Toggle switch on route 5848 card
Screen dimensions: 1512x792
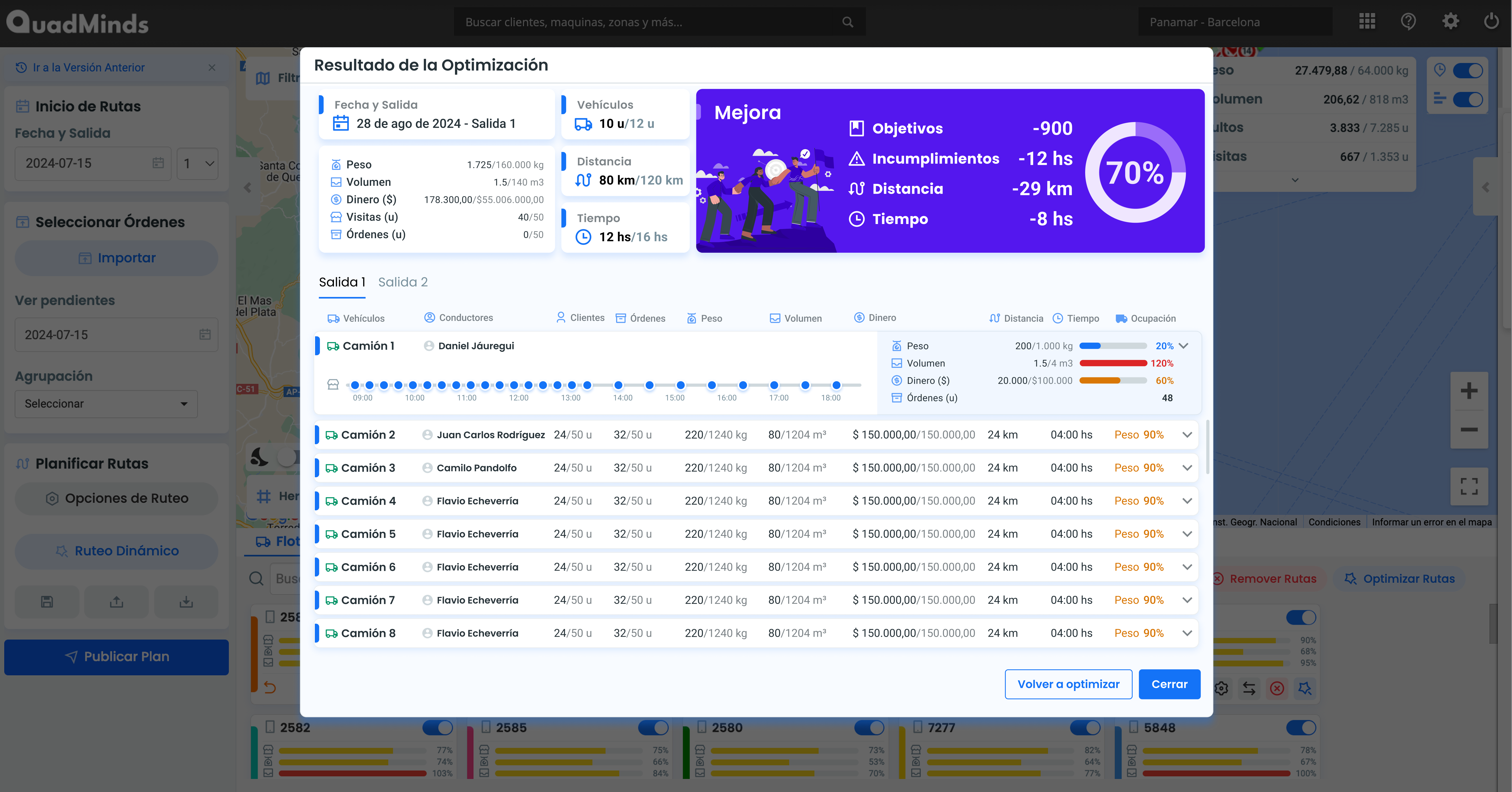(x=1301, y=728)
